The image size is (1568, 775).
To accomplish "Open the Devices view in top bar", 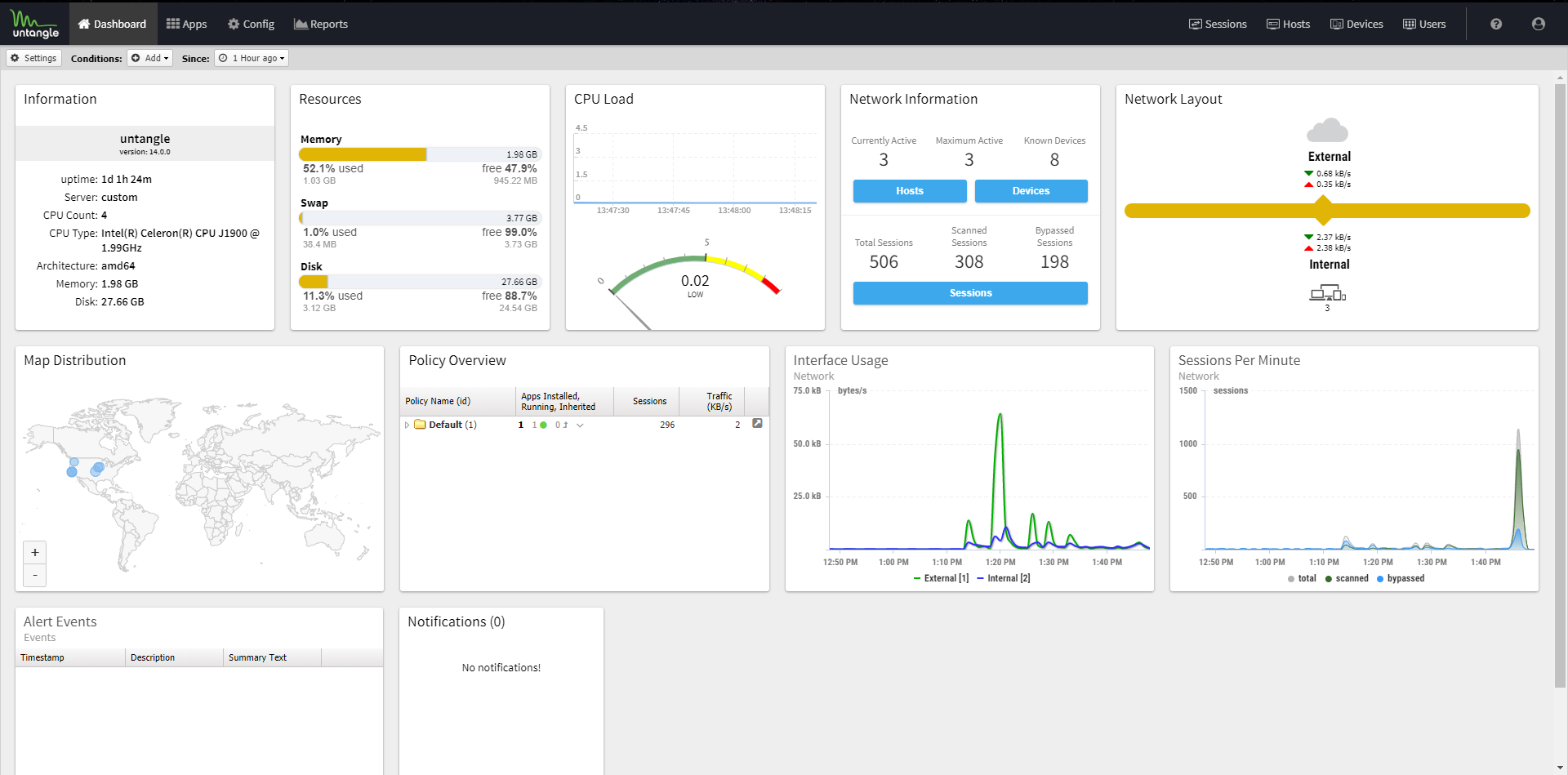I will click(1356, 24).
